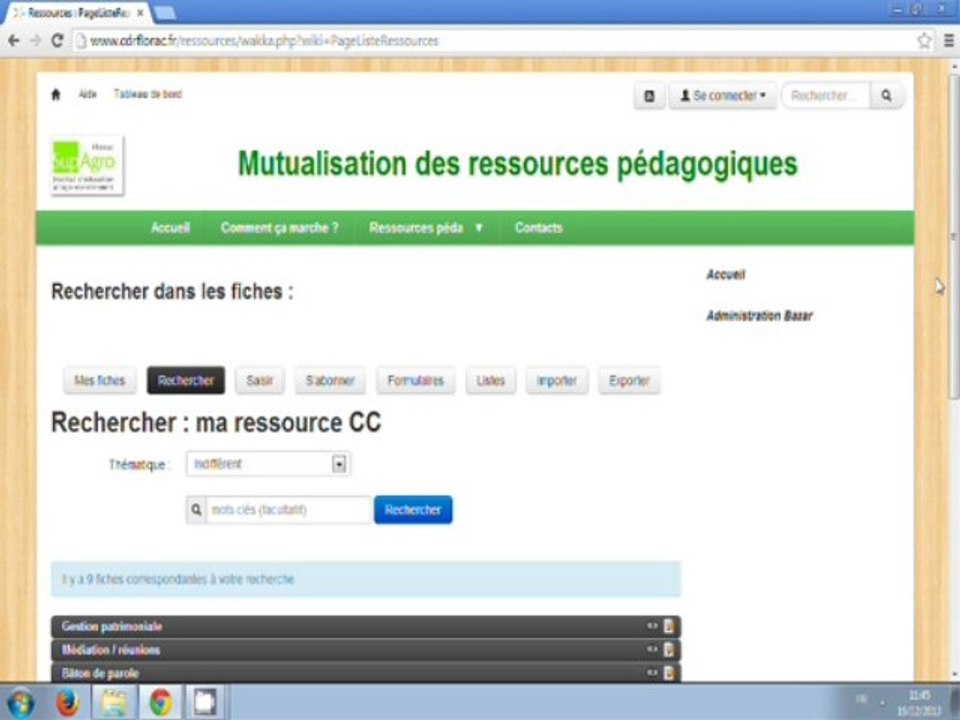Screen dimensions: 960x720
Task: Launch Firefox from the taskbar
Action: [67, 702]
